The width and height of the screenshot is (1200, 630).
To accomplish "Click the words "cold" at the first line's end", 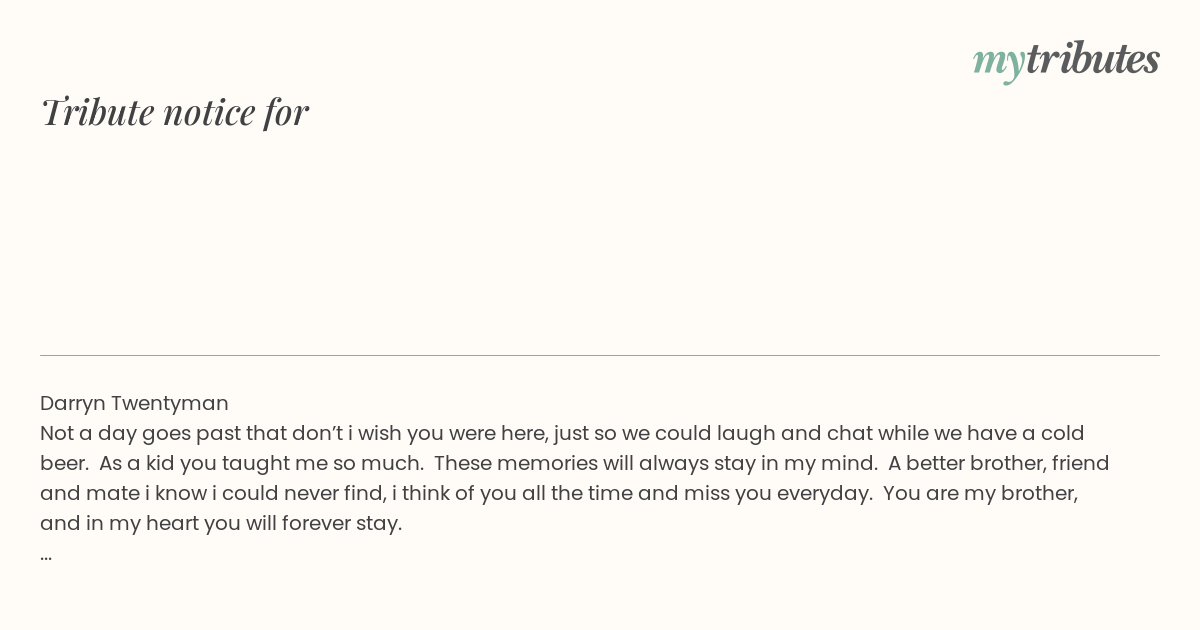I will tap(1062, 433).
